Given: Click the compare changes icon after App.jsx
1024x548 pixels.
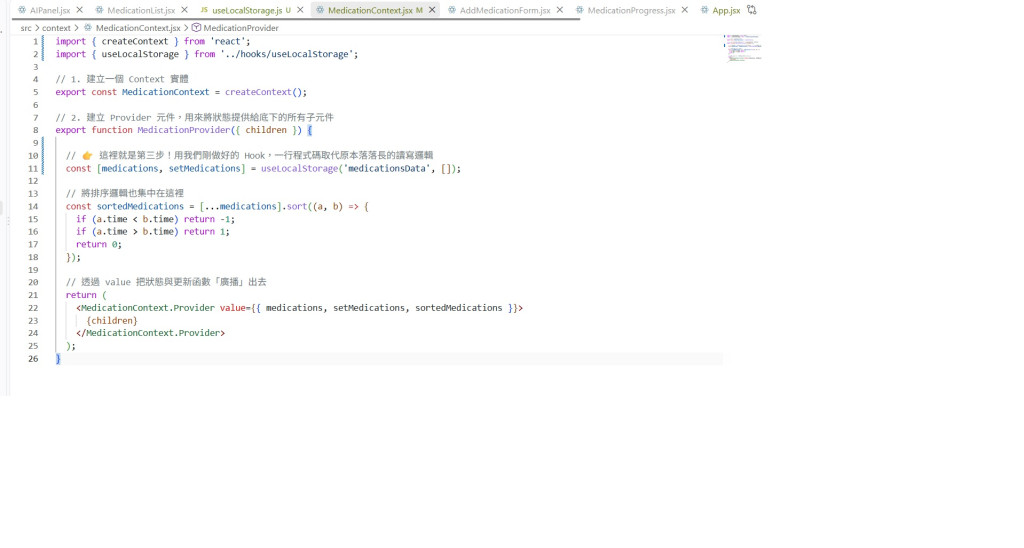Looking at the screenshot, I should click(752, 10).
